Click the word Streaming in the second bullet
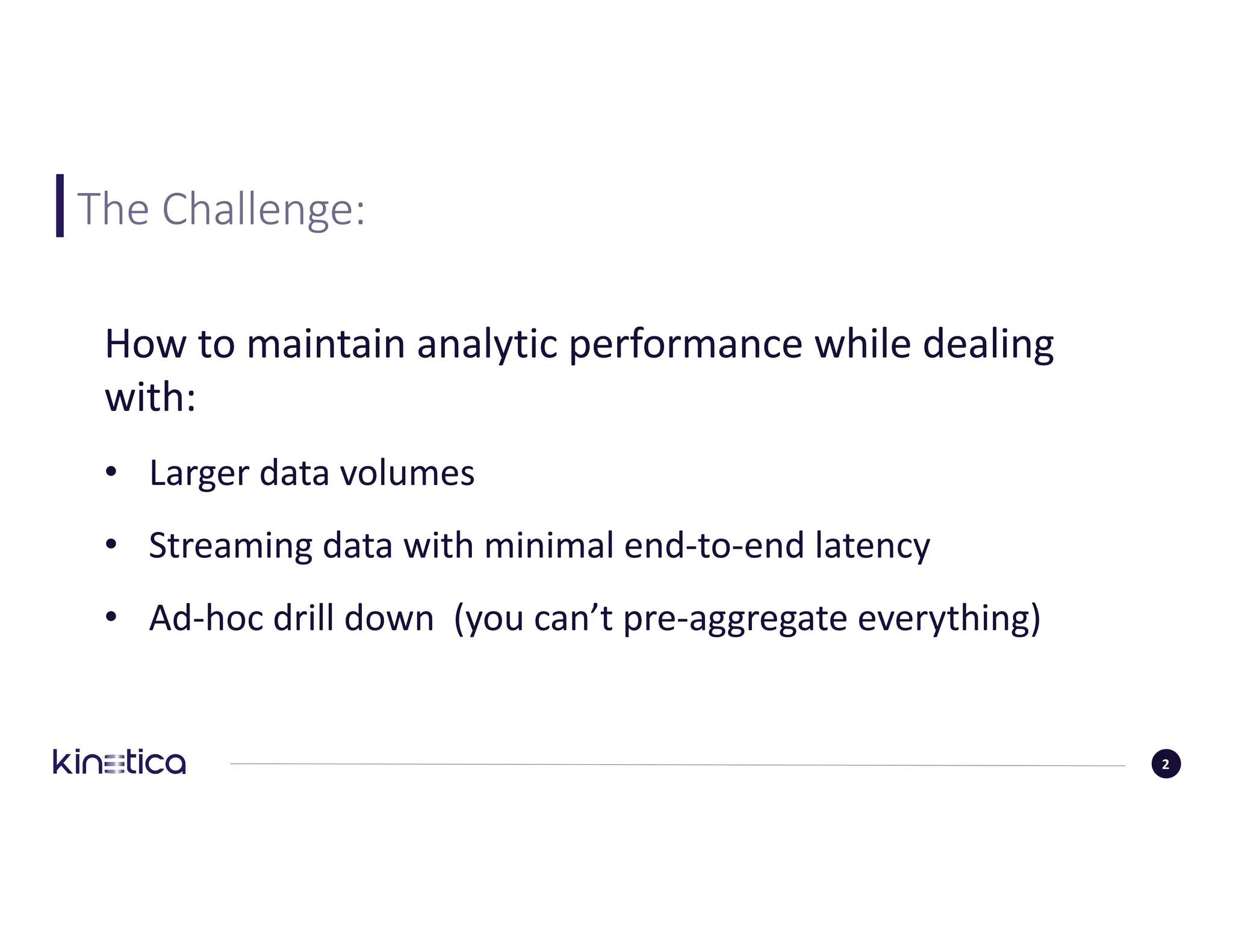The width and height of the screenshot is (1233, 952). click(x=231, y=546)
